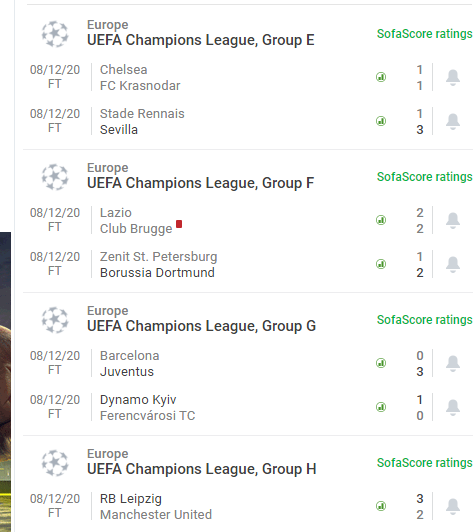The image size is (473, 532).
Task: Click red card indicator next to Club Brugge
Action: [179, 224]
